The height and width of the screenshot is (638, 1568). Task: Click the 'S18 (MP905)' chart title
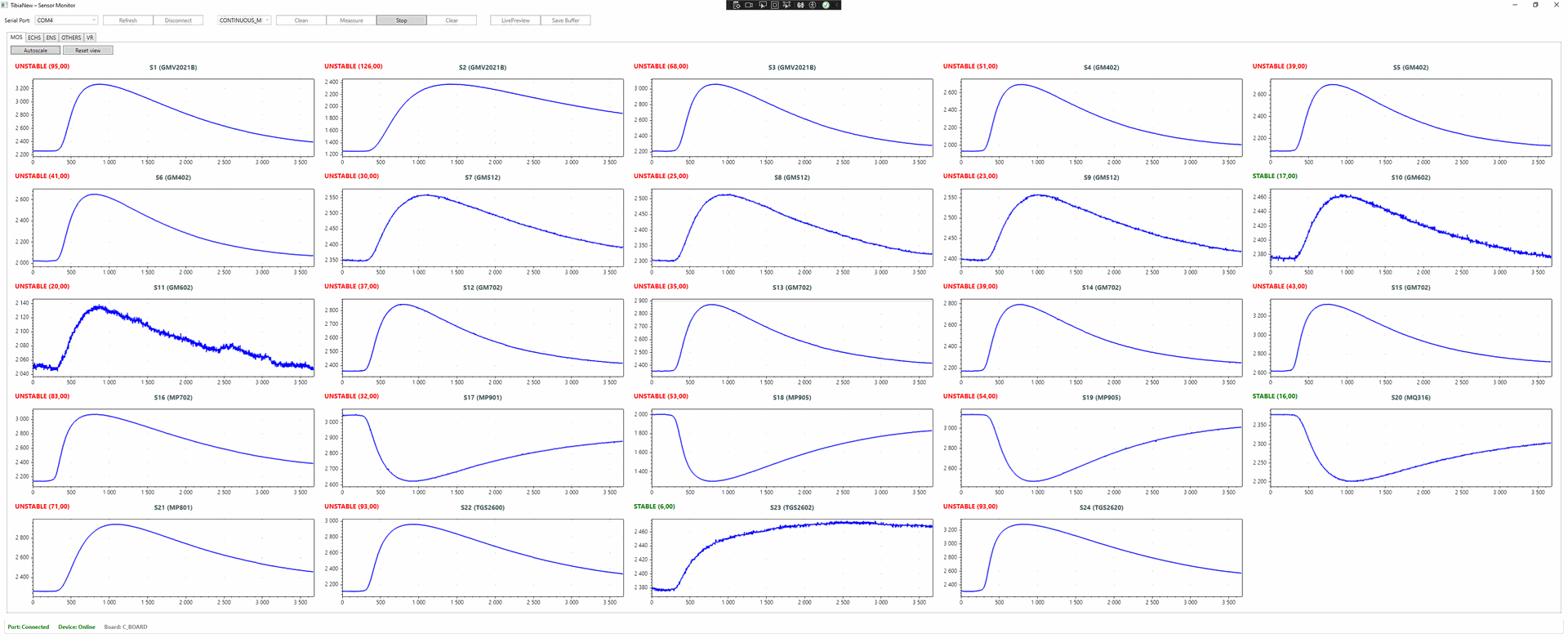[x=792, y=398]
